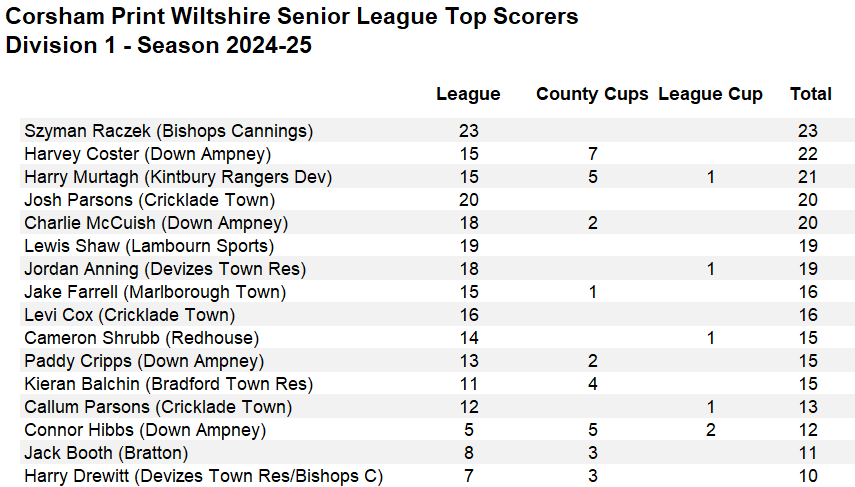
Task: Select Jordan Anning (Devizes Town Res) name
Action: point(165,269)
